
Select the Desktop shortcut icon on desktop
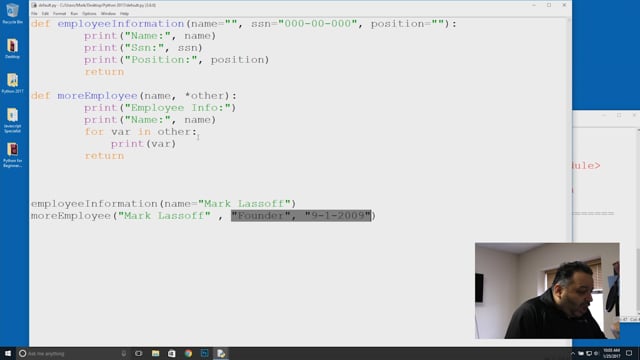(x=12, y=49)
